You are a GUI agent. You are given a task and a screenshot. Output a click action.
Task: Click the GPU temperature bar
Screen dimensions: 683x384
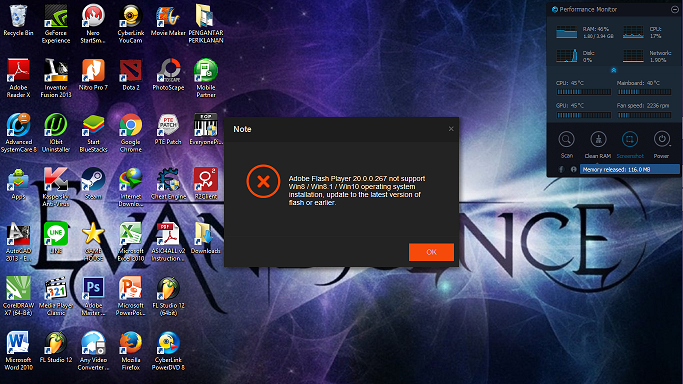point(584,115)
